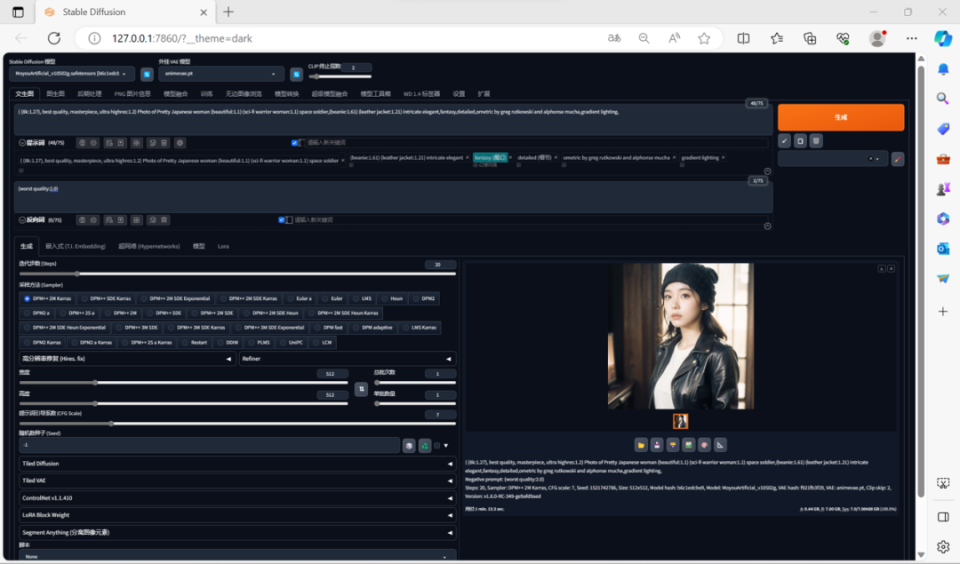Toggle the extra seed checkbox
This screenshot has width=960, height=564.
tap(437, 446)
